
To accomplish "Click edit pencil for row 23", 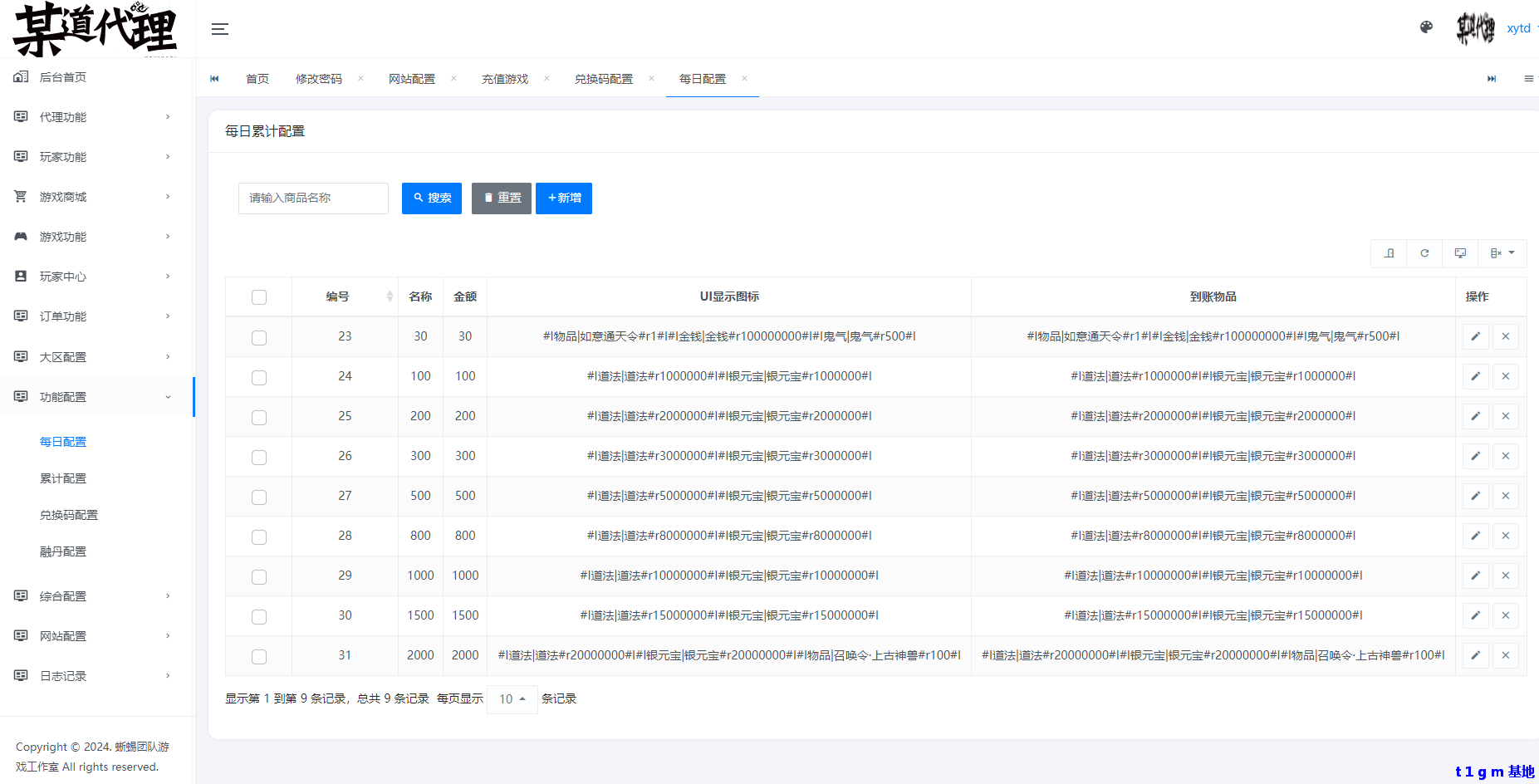I will click(1475, 336).
